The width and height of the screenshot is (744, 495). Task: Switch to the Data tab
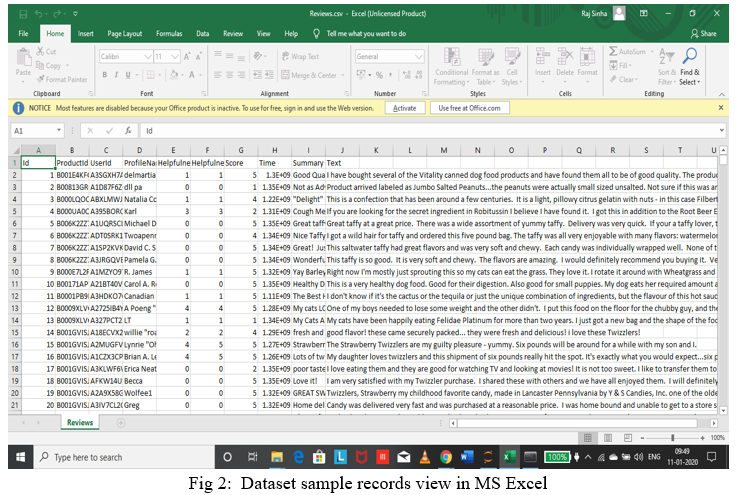pyautogui.click(x=203, y=34)
